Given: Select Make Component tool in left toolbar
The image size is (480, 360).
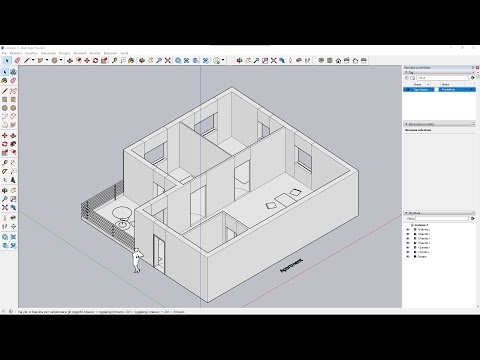Looking at the screenshot, I should (x=13, y=72).
